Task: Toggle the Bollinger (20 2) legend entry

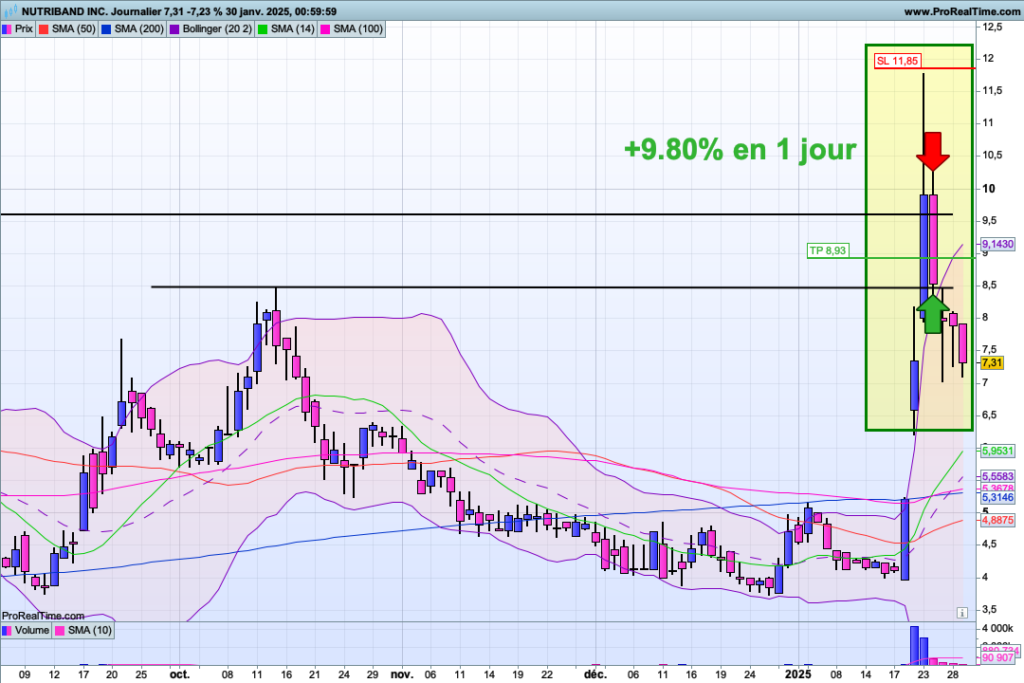Action: point(211,29)
